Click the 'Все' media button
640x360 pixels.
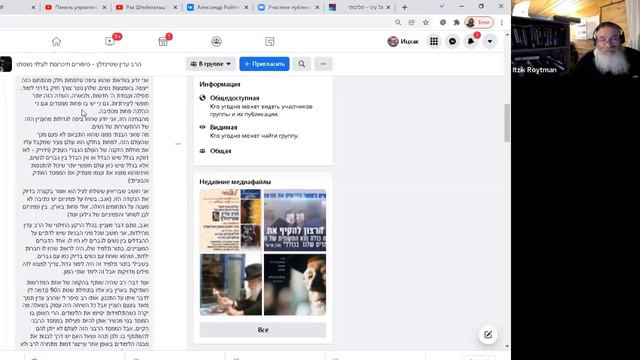coord(263,330)
